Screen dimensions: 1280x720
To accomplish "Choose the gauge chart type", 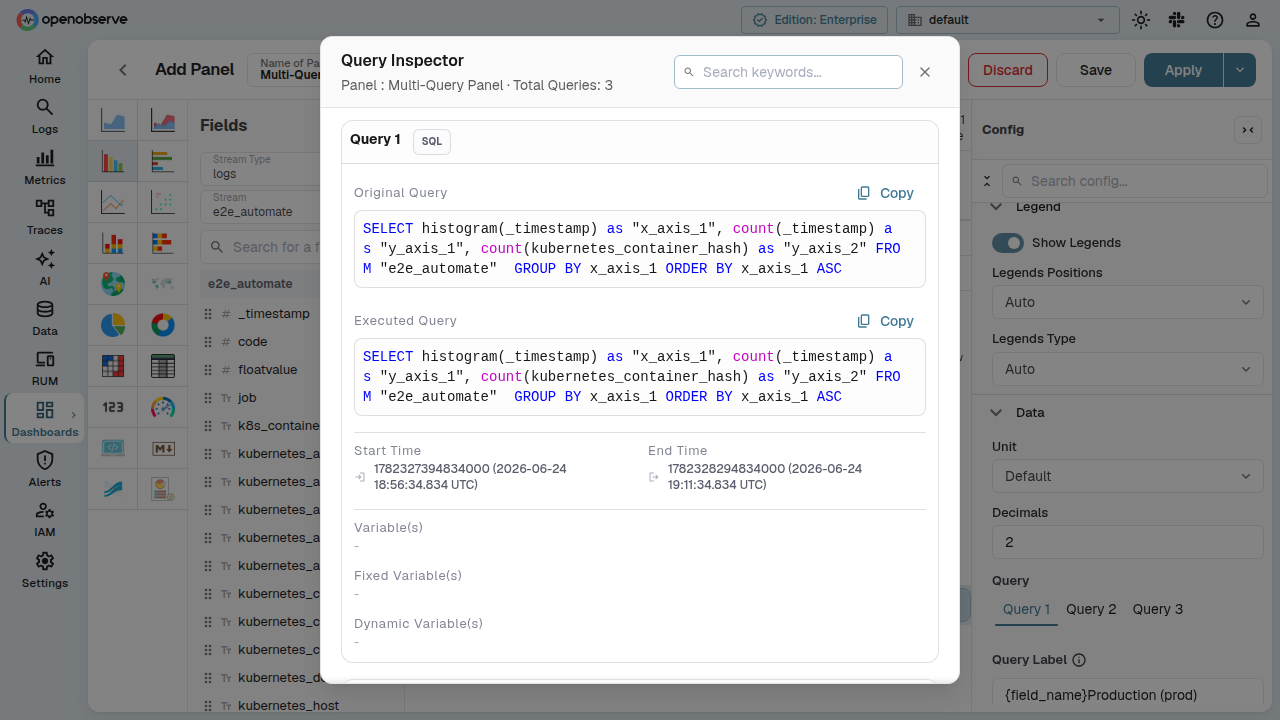I will 163,407.
